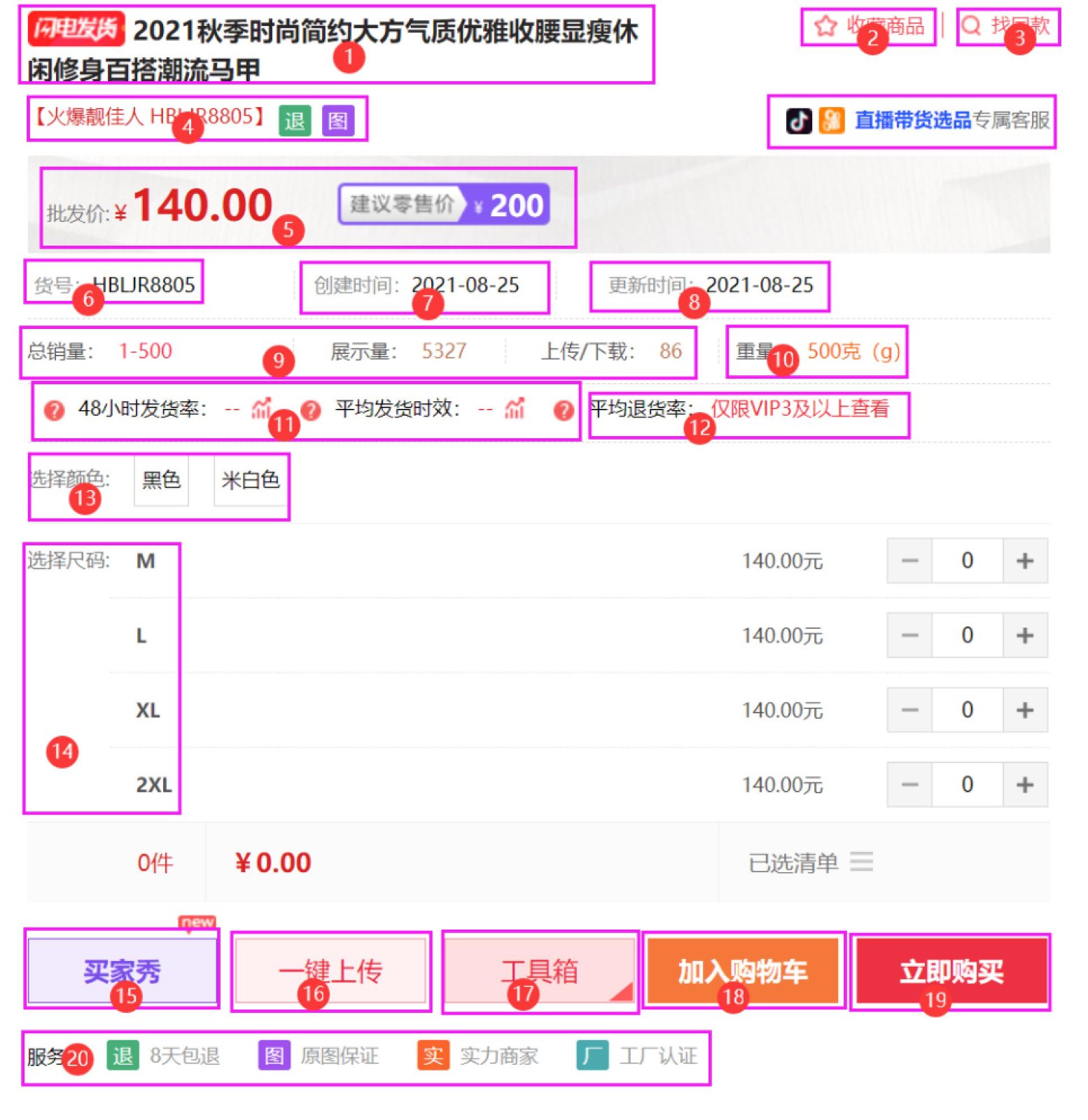Expand the 工具箱 toolbox menu

coord(540,970)
